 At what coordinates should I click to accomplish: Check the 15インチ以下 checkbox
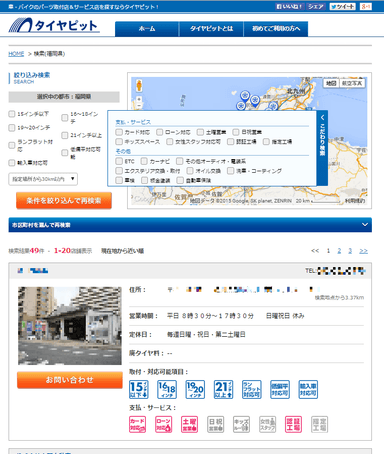pyautogui.click(x=12, y=114)
